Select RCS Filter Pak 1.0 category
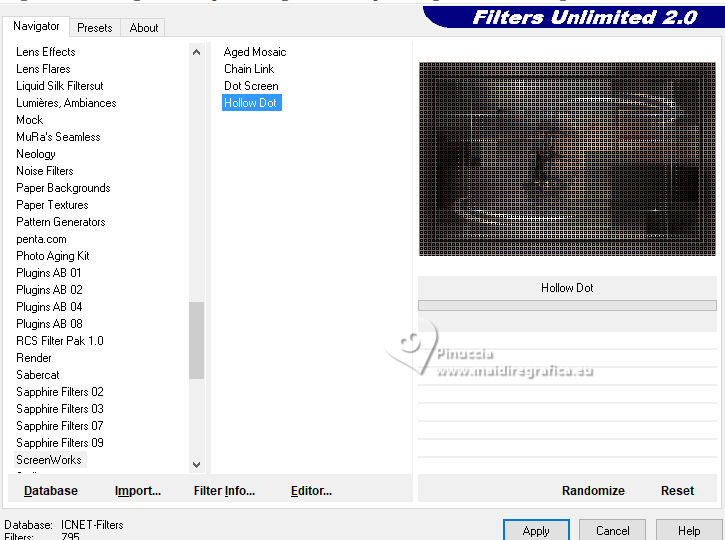 click(x=60, y=341)
